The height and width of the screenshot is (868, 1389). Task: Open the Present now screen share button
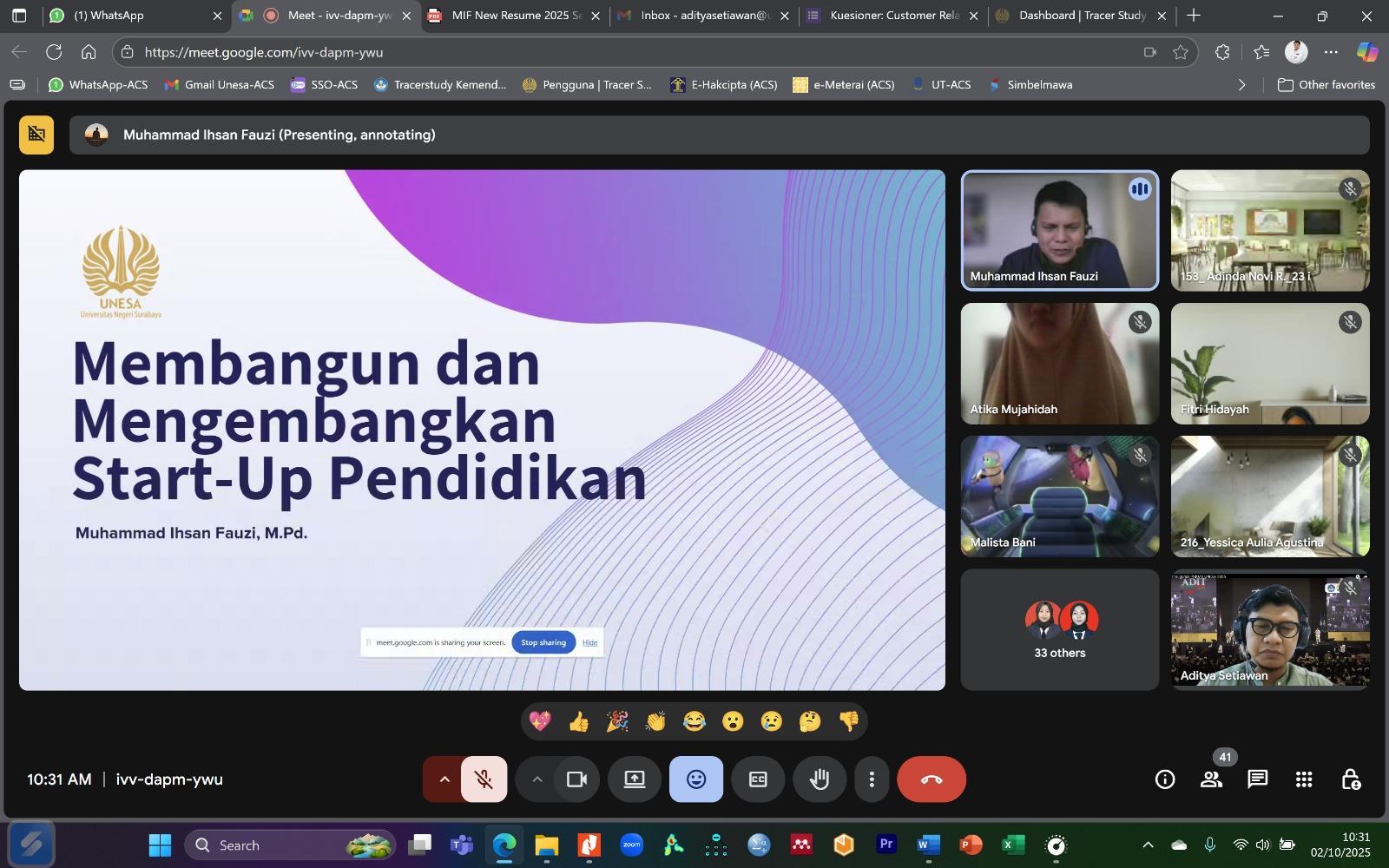point(635,779)
